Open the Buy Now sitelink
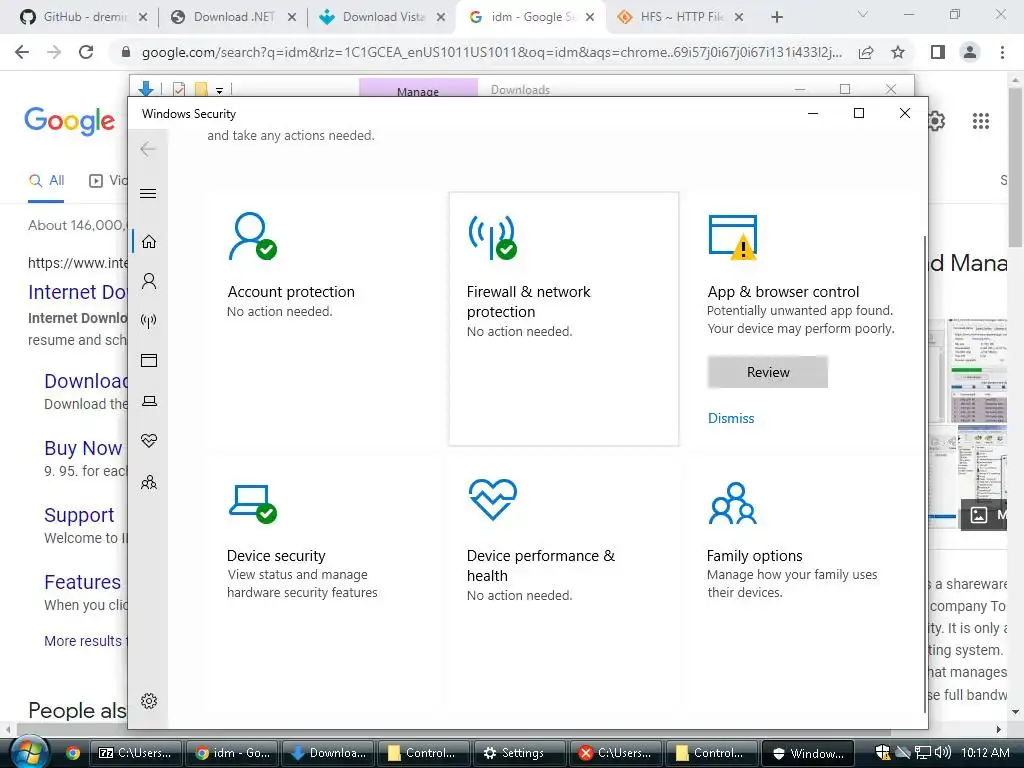 83,448
